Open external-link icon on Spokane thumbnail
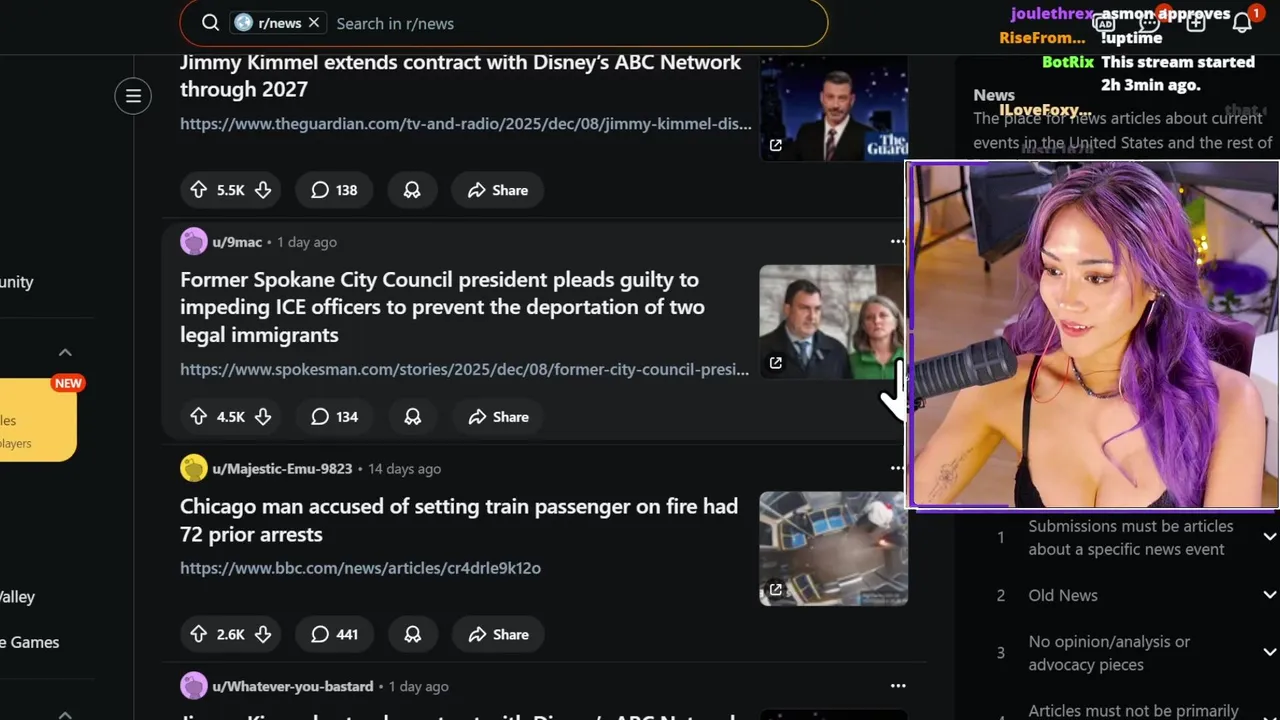 775,363
